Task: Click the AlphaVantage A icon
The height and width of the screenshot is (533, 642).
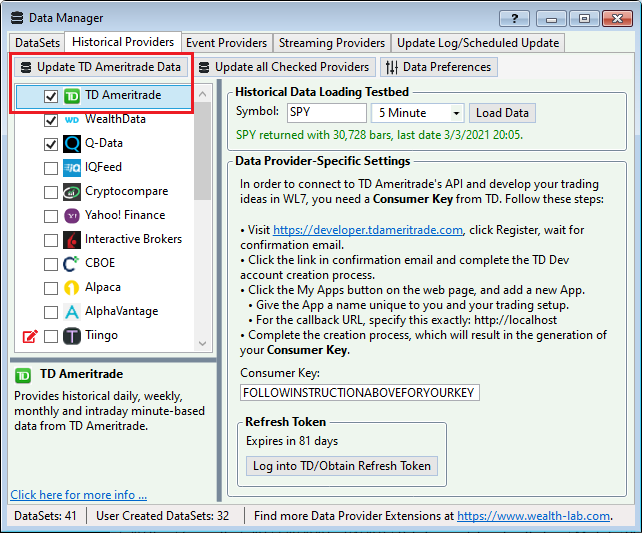Action: coord(72,312)
